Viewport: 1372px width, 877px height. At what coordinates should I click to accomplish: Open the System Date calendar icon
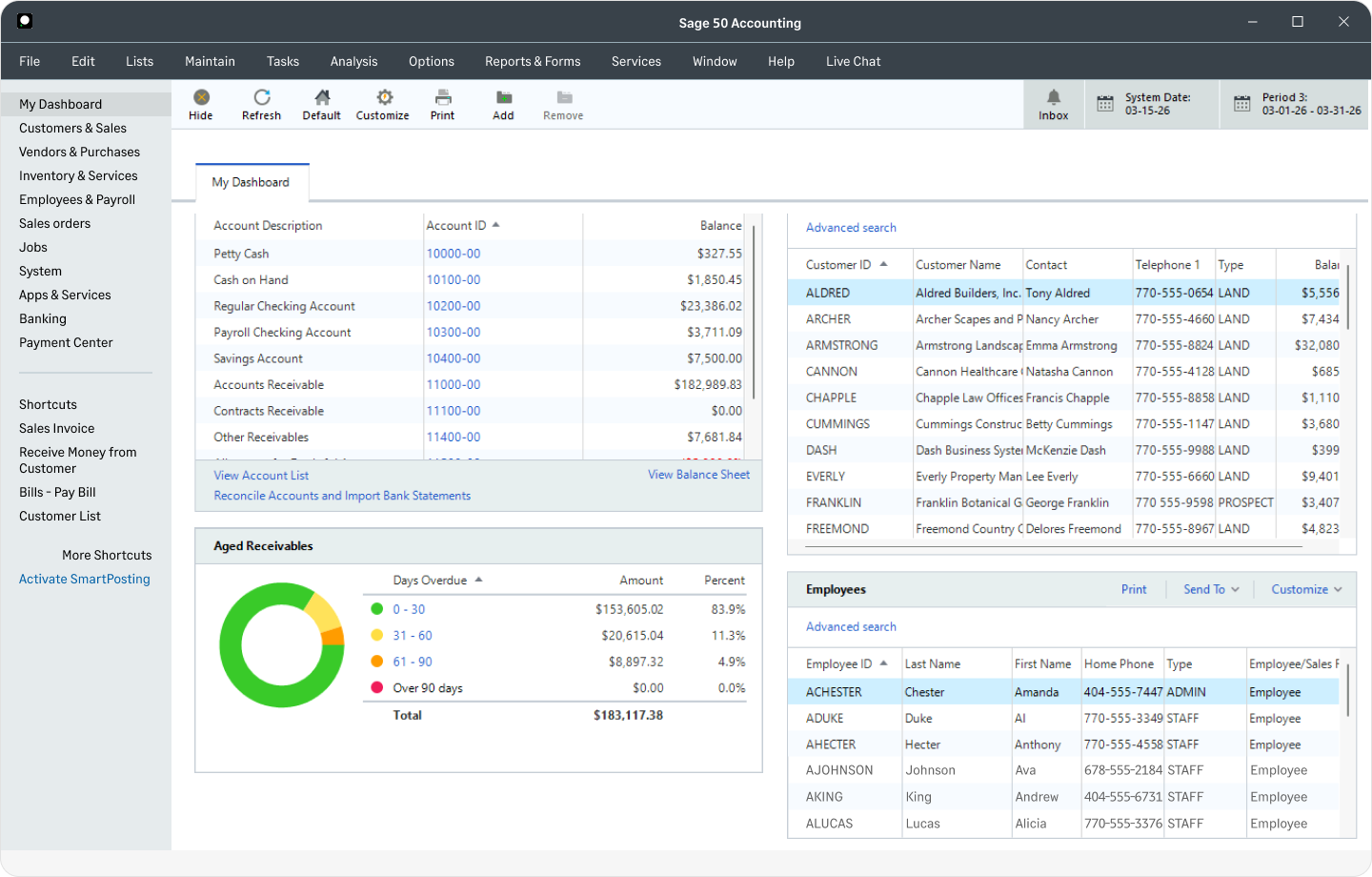click(1105, 104)
